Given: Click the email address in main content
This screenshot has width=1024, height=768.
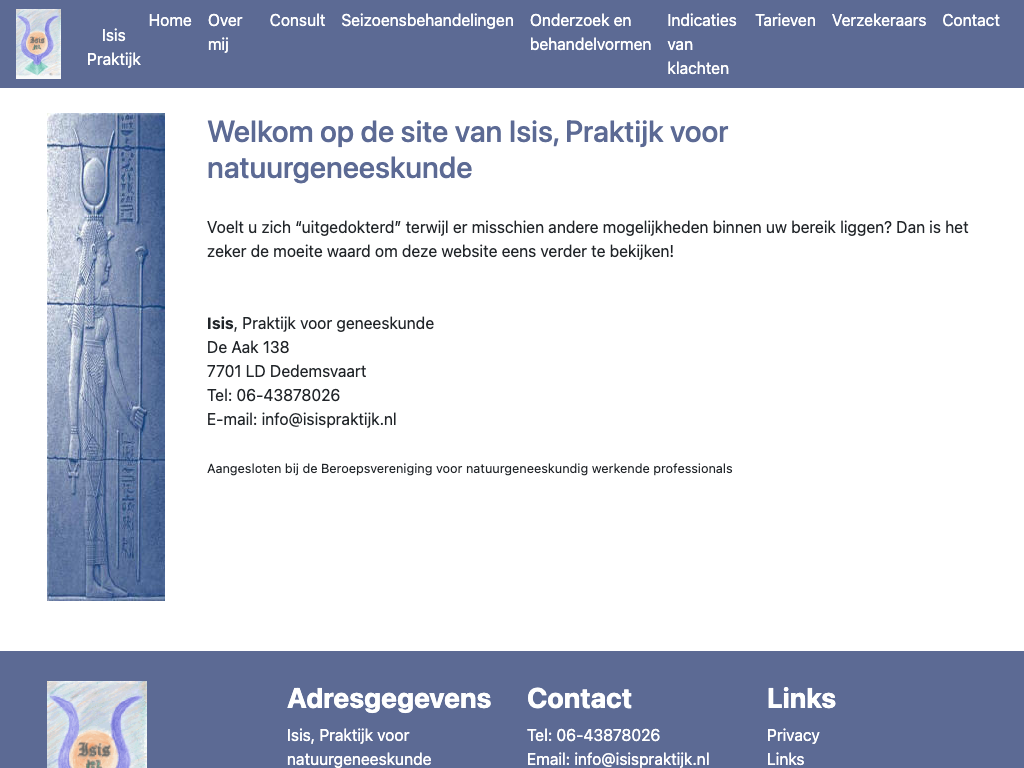Looking at the screenshot, I should pos(329,419).
